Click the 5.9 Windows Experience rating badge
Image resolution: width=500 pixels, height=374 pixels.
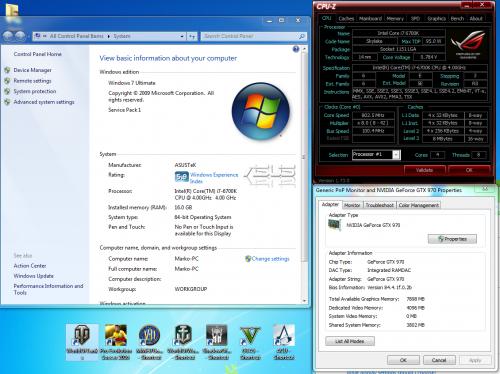[182, 177]
